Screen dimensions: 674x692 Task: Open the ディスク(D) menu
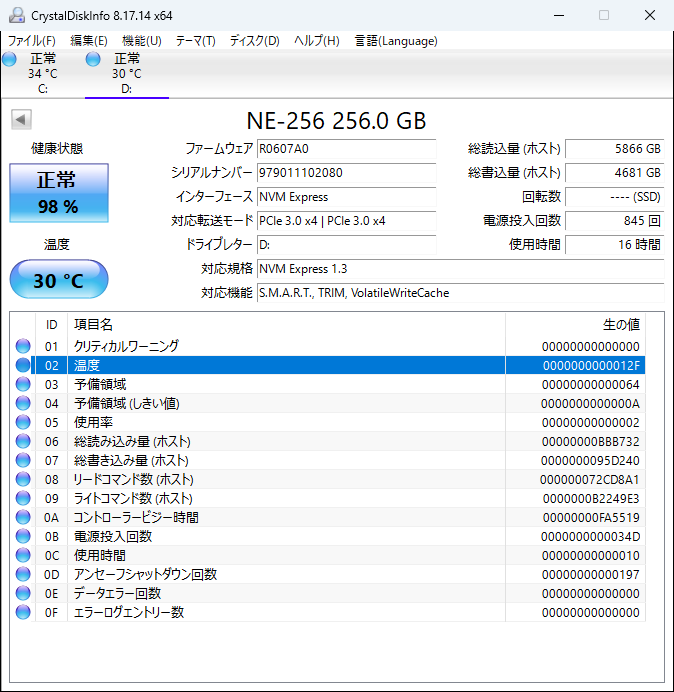click(x=255, y=41)
